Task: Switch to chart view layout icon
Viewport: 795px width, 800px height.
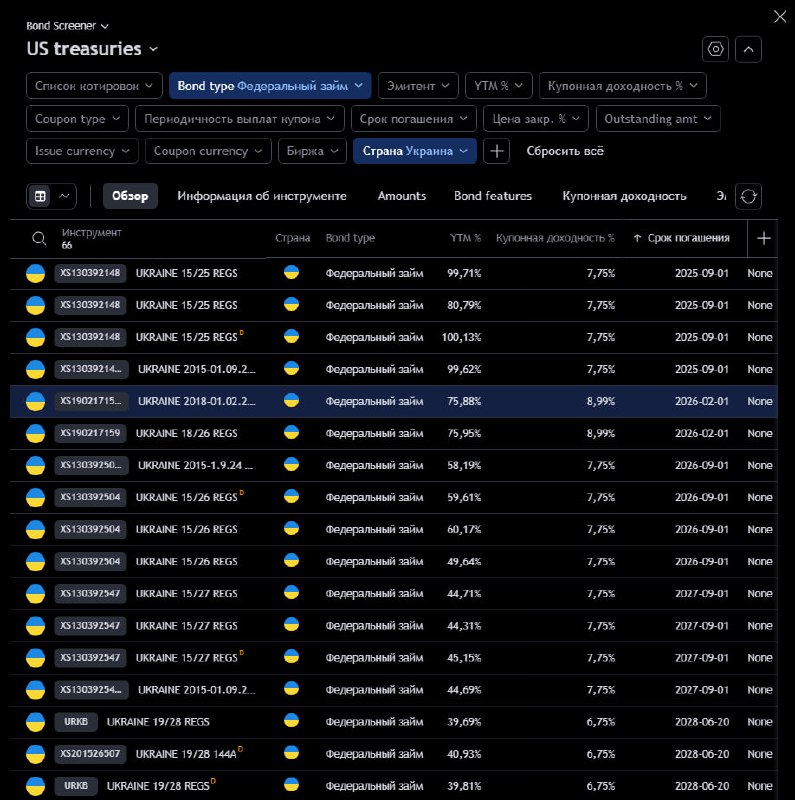Action: tap(64, 196)
